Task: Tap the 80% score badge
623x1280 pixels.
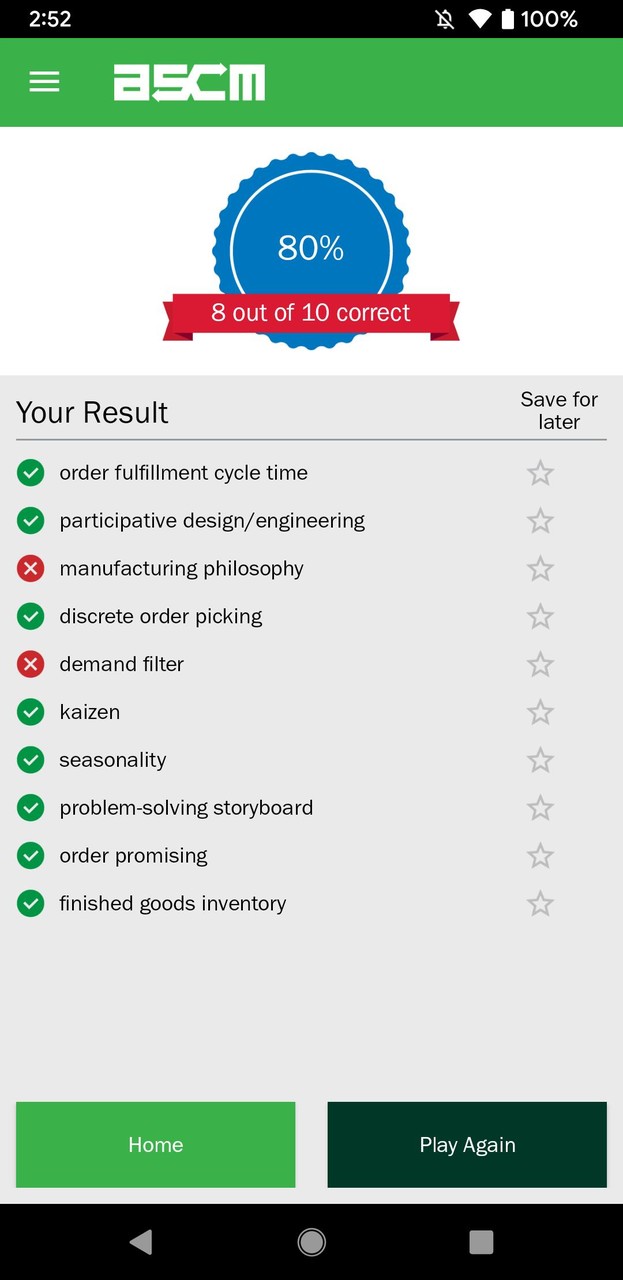Action: click(311, 248)
